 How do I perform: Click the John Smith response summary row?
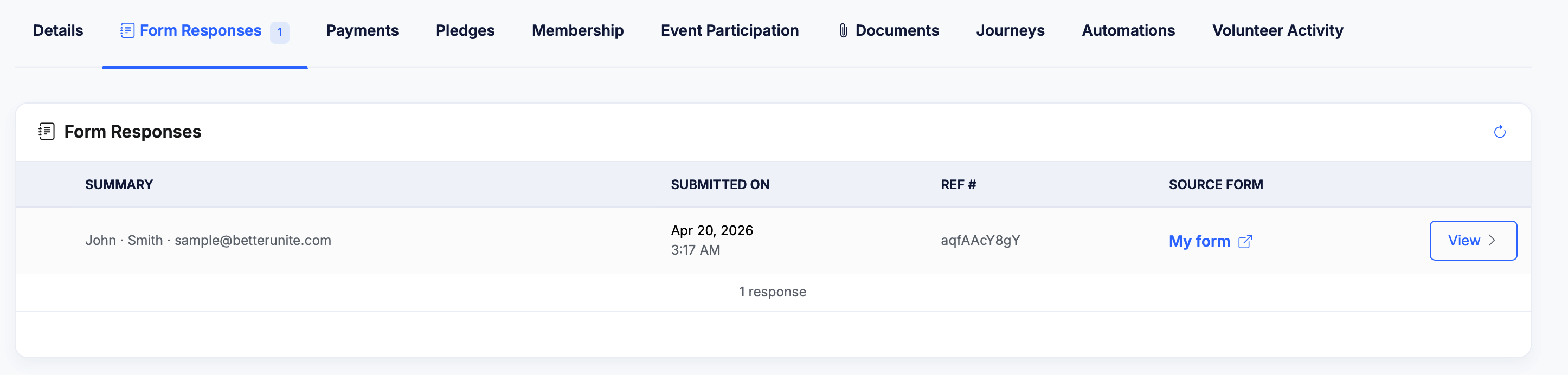208,241
